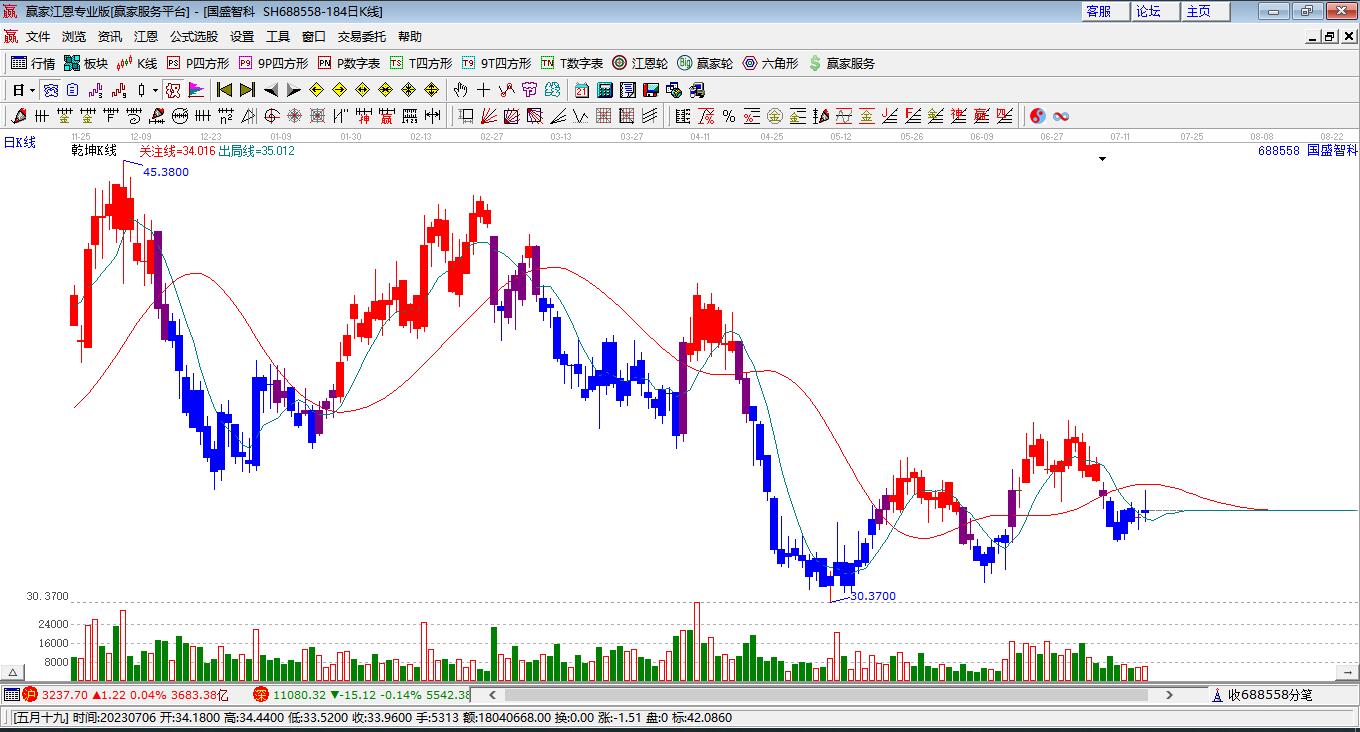Click the blue-red infinity loop icon
The width and height of the screenshot is (1360, 732).
(1061, 116)
